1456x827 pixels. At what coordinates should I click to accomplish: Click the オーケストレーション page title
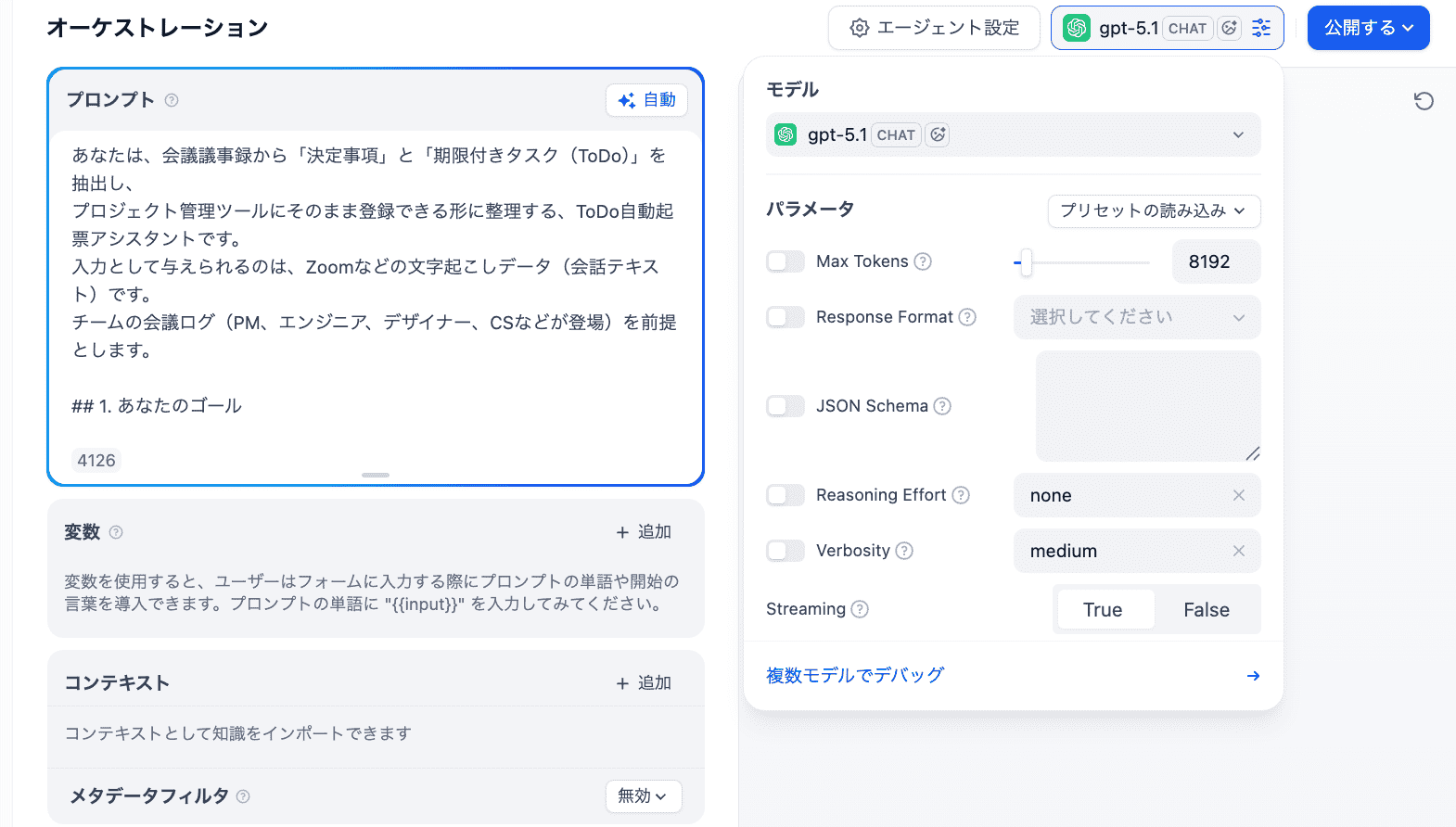tap(158, 28)
